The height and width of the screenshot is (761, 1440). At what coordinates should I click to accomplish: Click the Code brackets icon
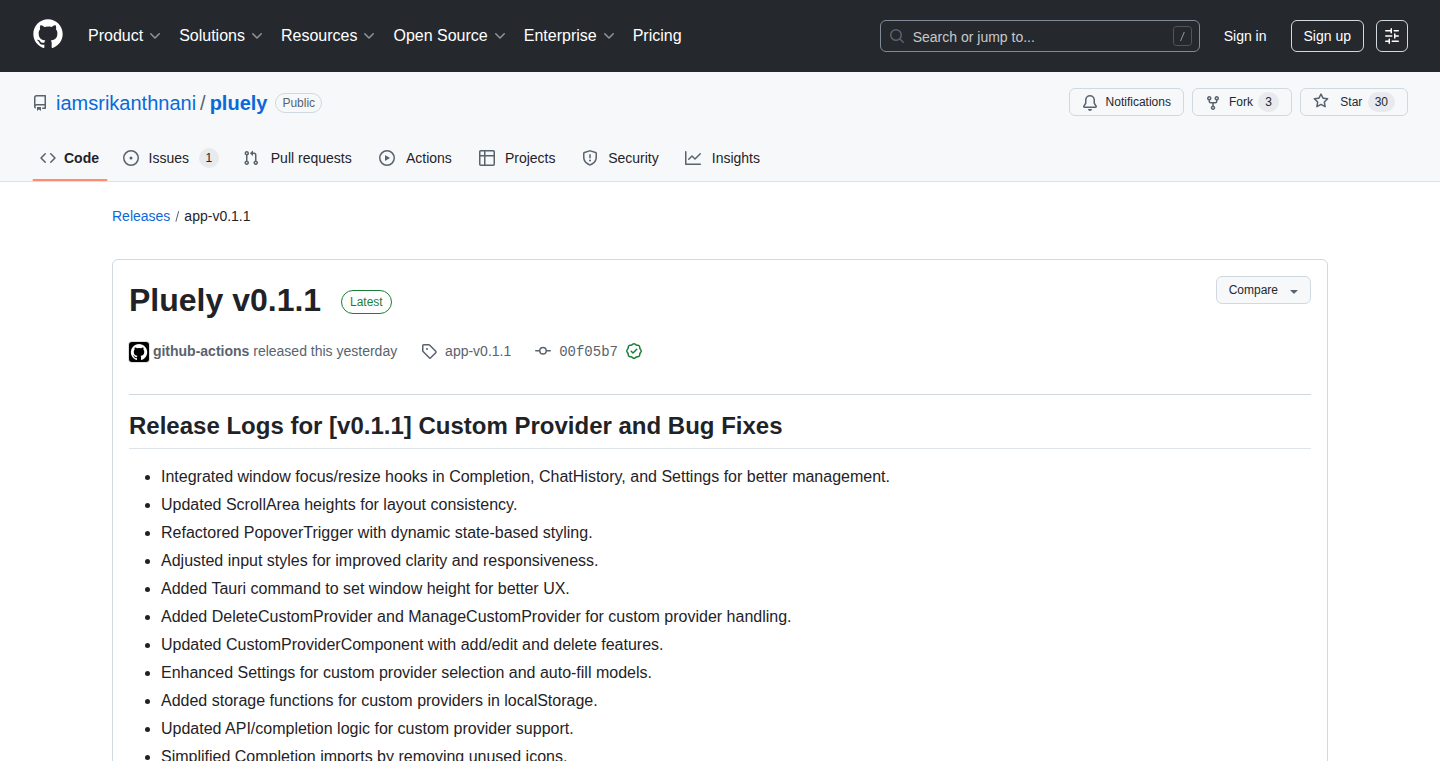click(x=48, y=158)
